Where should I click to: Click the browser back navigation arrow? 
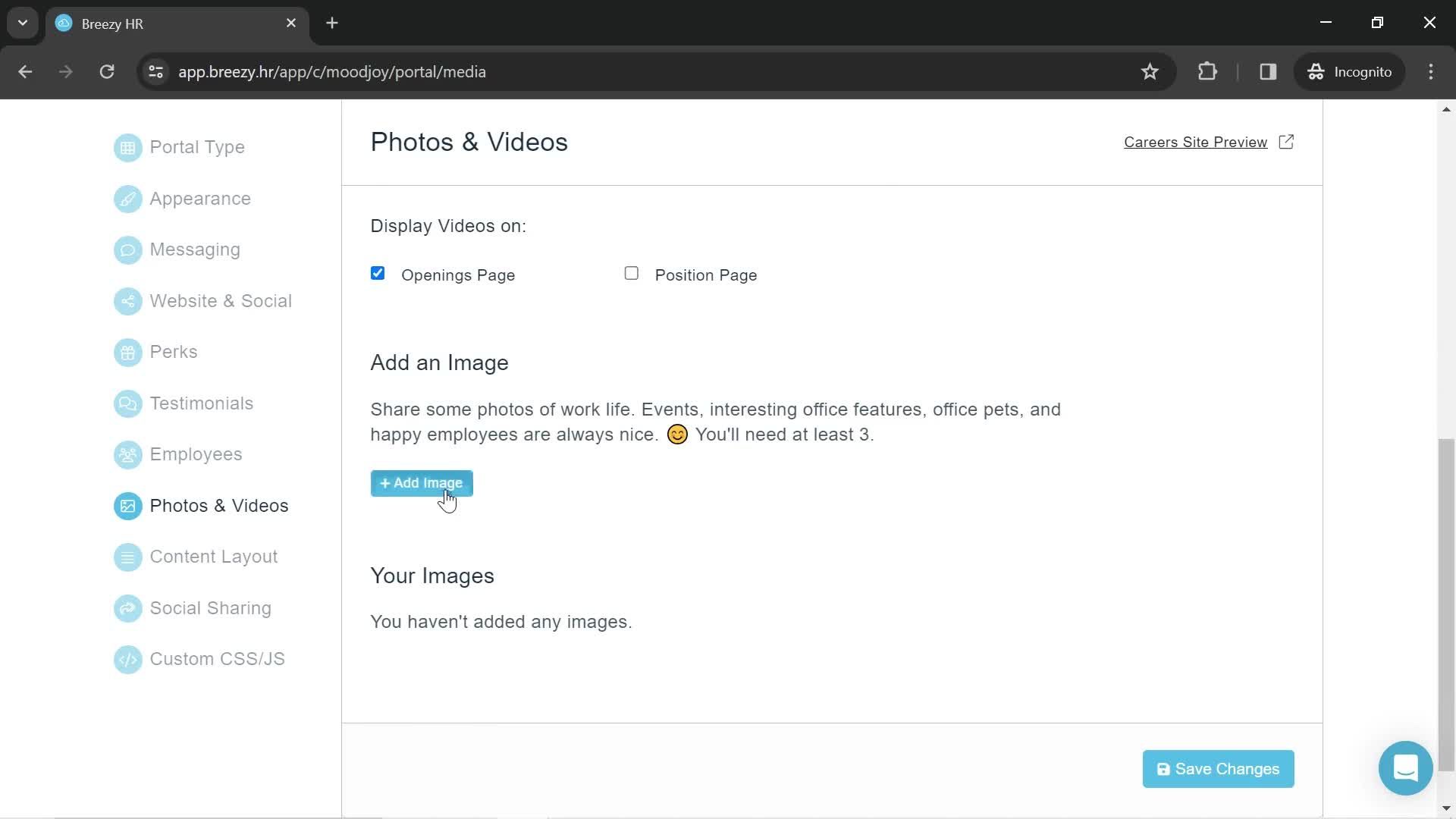24,72
